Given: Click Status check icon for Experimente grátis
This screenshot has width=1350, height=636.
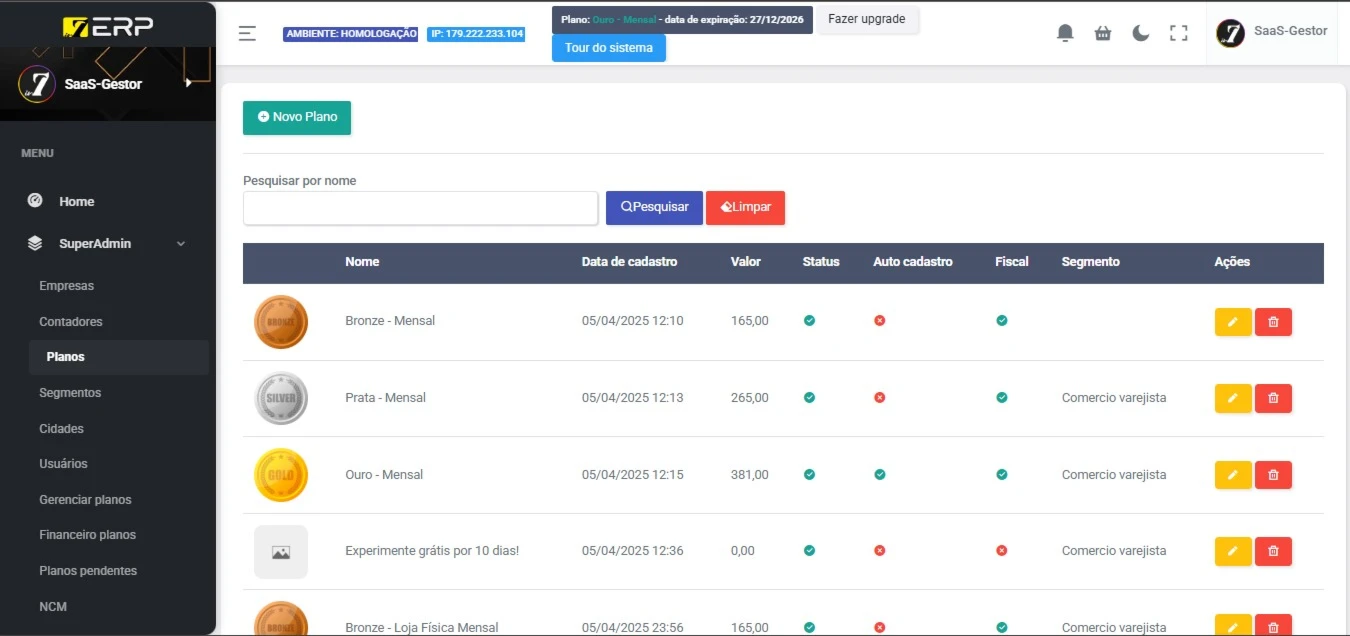Looking at the screenshot, I should (809, 551).
